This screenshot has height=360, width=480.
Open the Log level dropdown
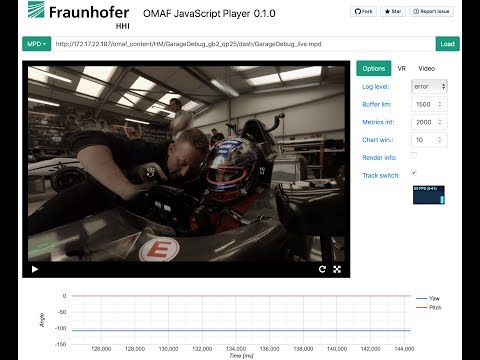pos(429,87)
